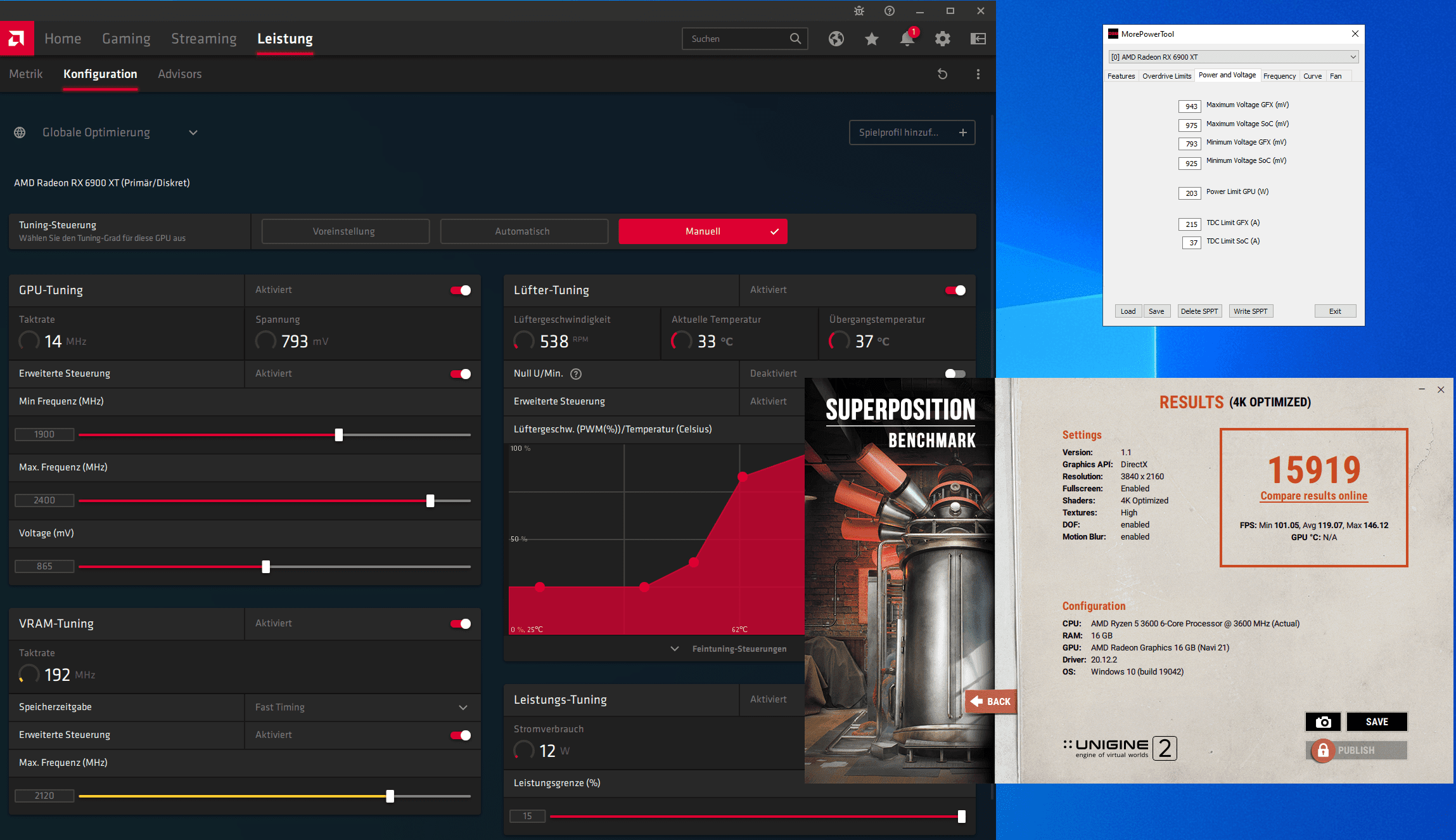Open MorePowerTool Overdrive Limits tab

tap(1166, 76)
